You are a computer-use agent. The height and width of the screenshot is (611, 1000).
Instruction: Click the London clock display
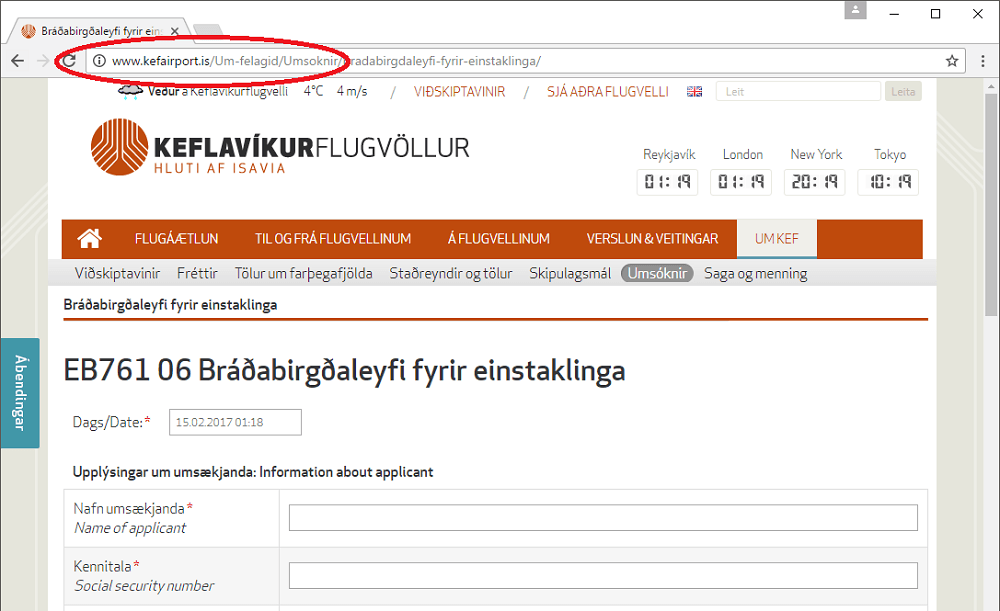coord(741,182)
